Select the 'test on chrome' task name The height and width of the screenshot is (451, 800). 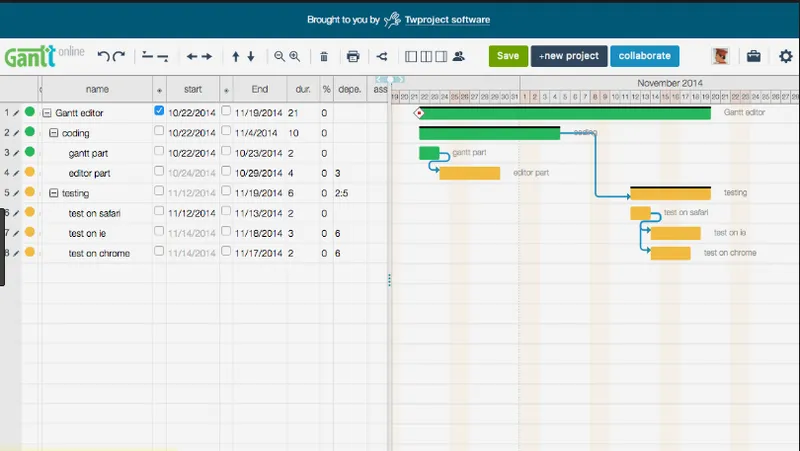tap(99, 254)
